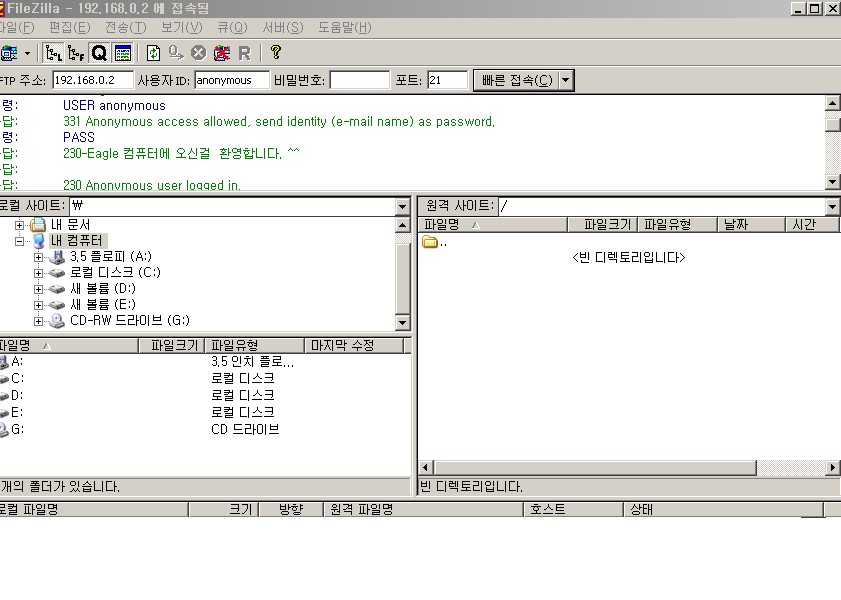This screenshot has height=600, width=841.
Task: Select the CD-RW 드라이브 (G:) disc icon
Action: pos(57,321)
